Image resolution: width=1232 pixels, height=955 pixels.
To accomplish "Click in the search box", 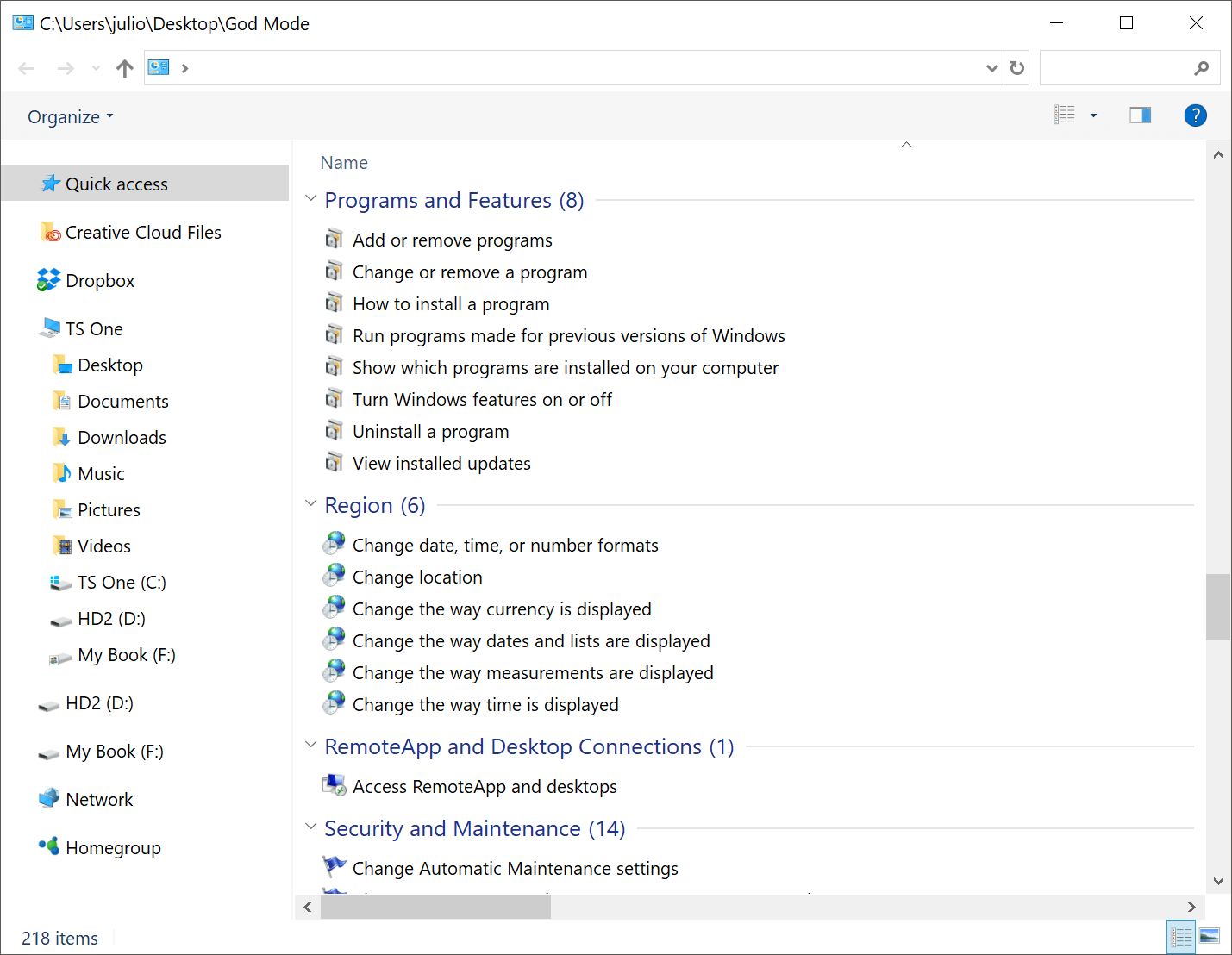I will click(x=1116, y=68).
